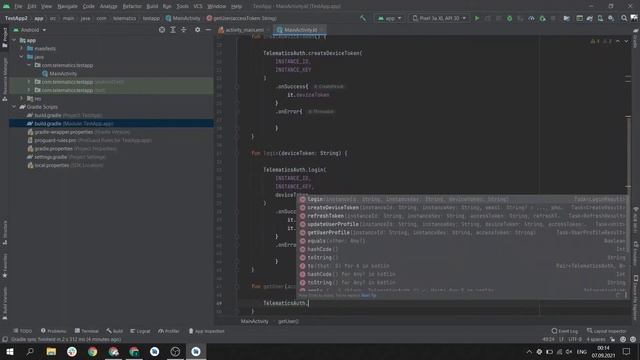Open File Explorer from the taskbar

pyautogui.click(x=51, y=351)
